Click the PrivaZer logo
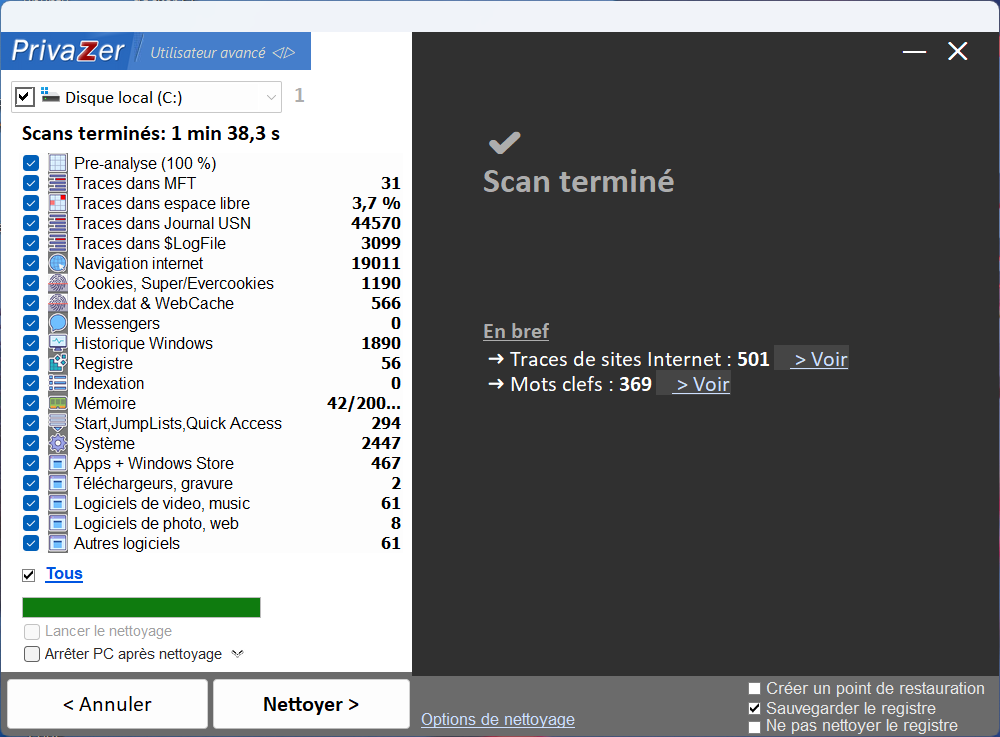This screenshot has height=737, width=1000. pos(68,51)
